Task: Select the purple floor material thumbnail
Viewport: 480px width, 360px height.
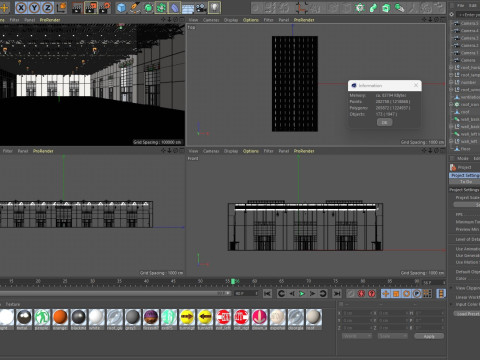Action: click(x=151, y=317)
